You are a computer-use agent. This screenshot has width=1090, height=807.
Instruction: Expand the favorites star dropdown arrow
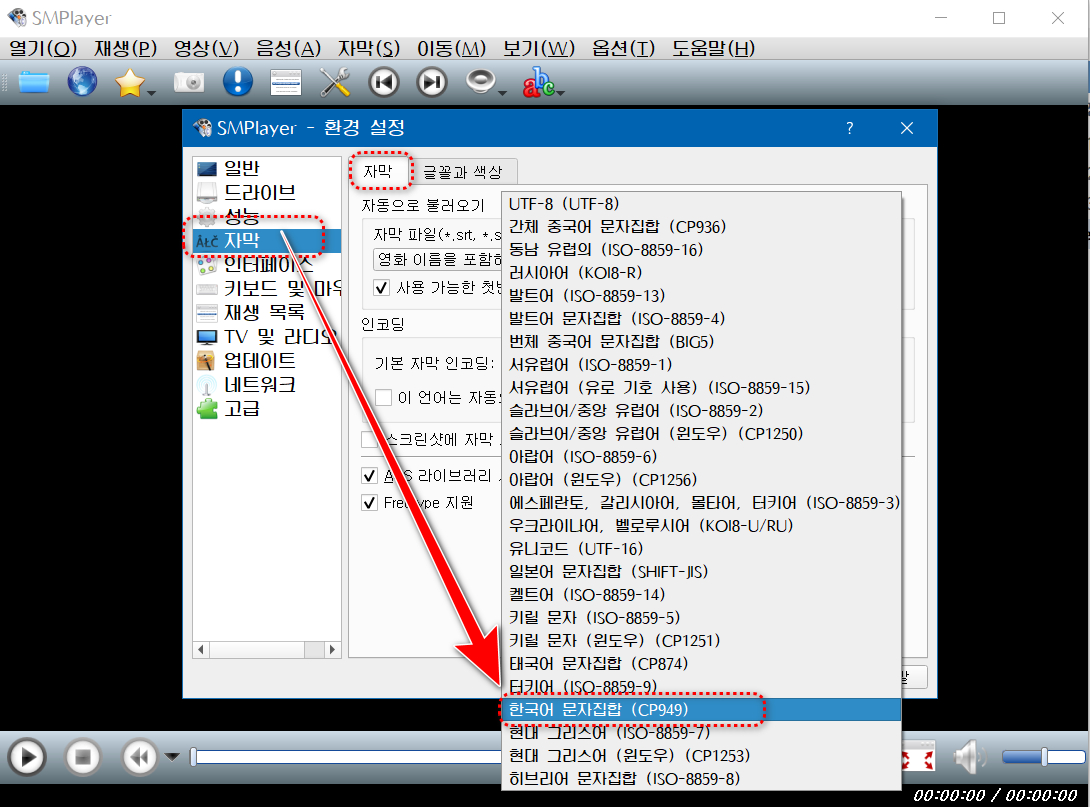coord(151,92)
